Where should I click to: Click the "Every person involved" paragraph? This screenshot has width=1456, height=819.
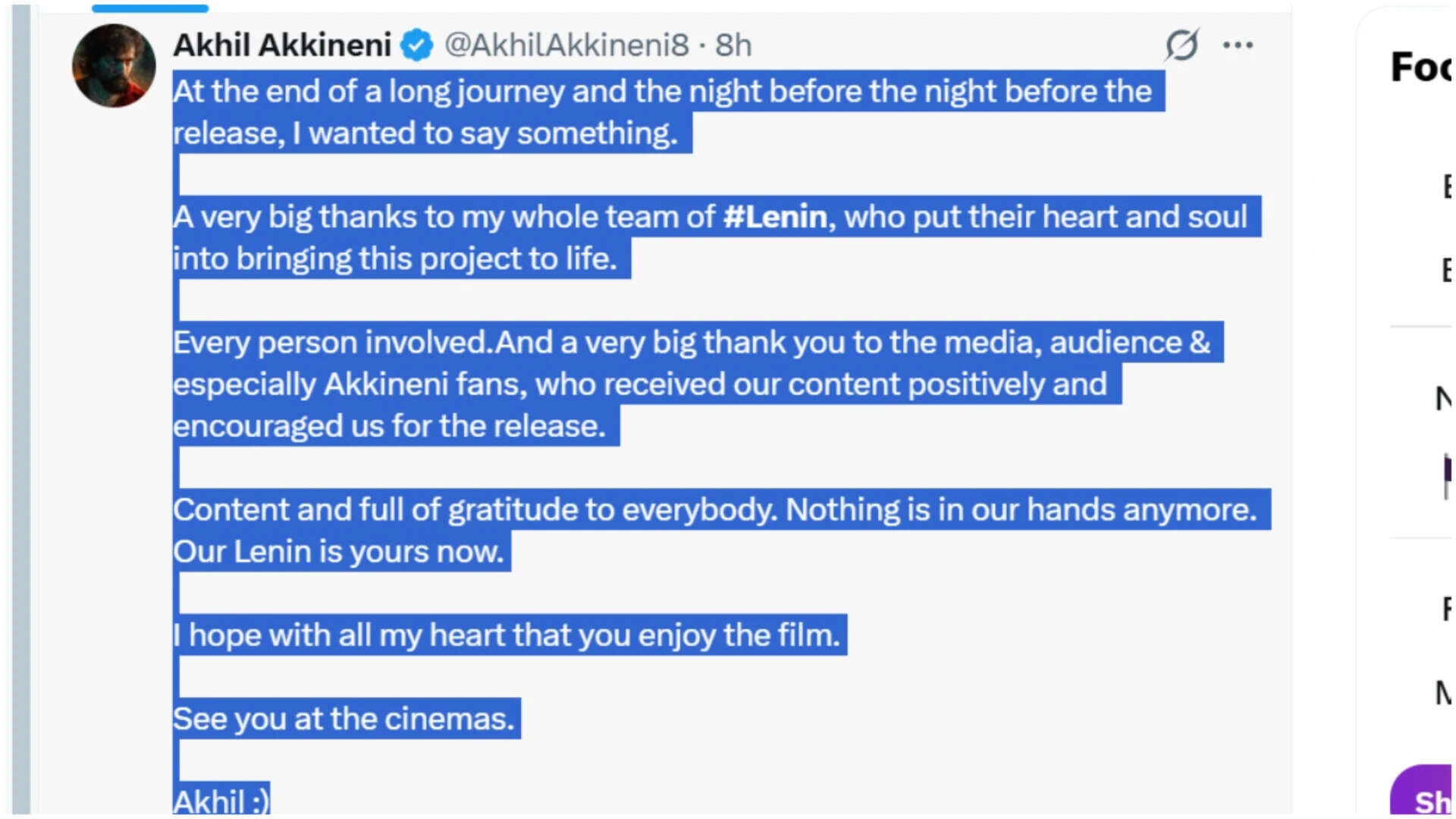(x=692, y=384)
